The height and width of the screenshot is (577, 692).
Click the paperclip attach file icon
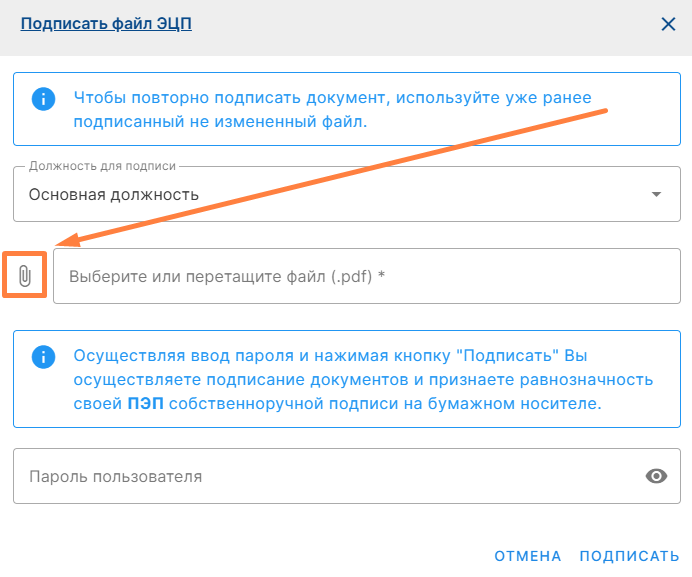tap(25, 276)
